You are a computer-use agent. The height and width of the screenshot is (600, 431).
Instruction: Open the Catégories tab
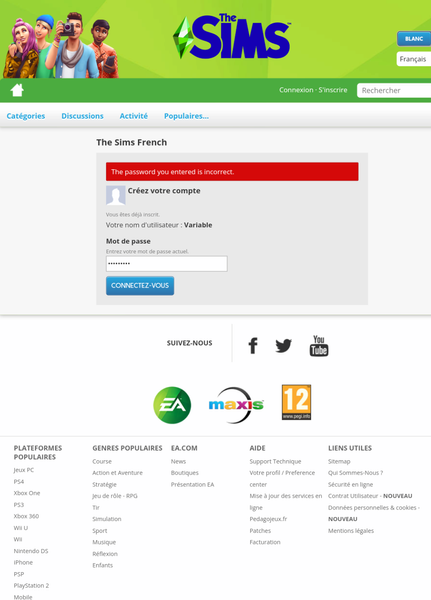[26, 116]
